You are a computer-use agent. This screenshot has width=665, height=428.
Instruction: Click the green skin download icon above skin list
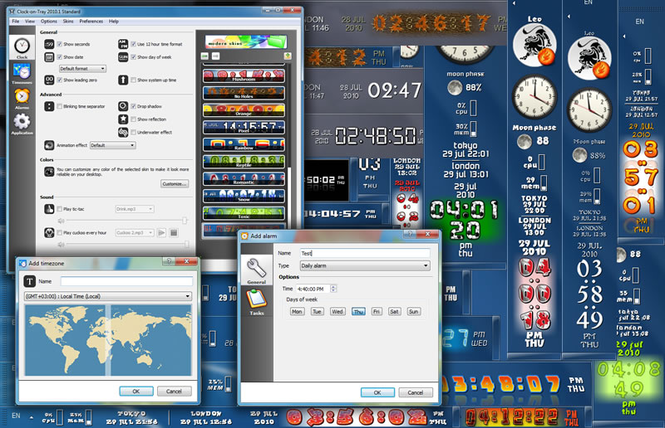(288, 56)
